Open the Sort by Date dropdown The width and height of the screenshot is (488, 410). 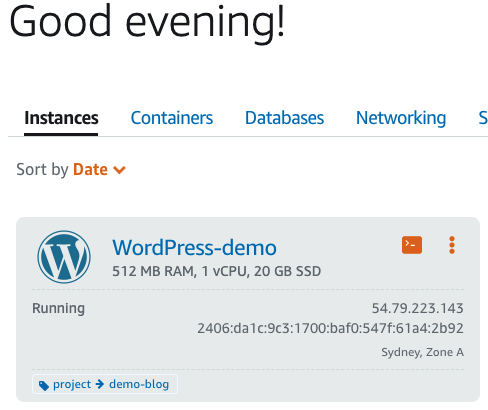(x=99, y=170)
